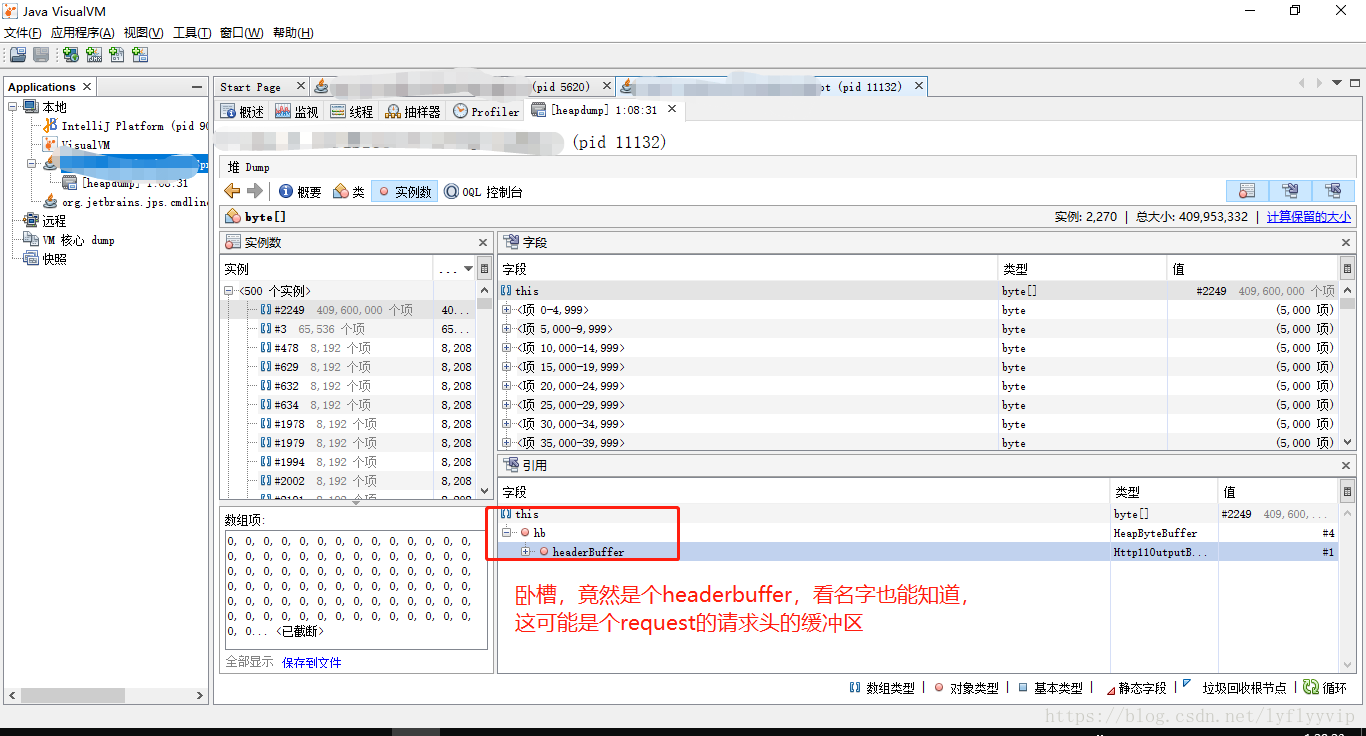Image resolution: width=1366 pixels, height=736 pixels.
Task: Click the fields table vertical scrollbar
Action: coord(1346,365)
